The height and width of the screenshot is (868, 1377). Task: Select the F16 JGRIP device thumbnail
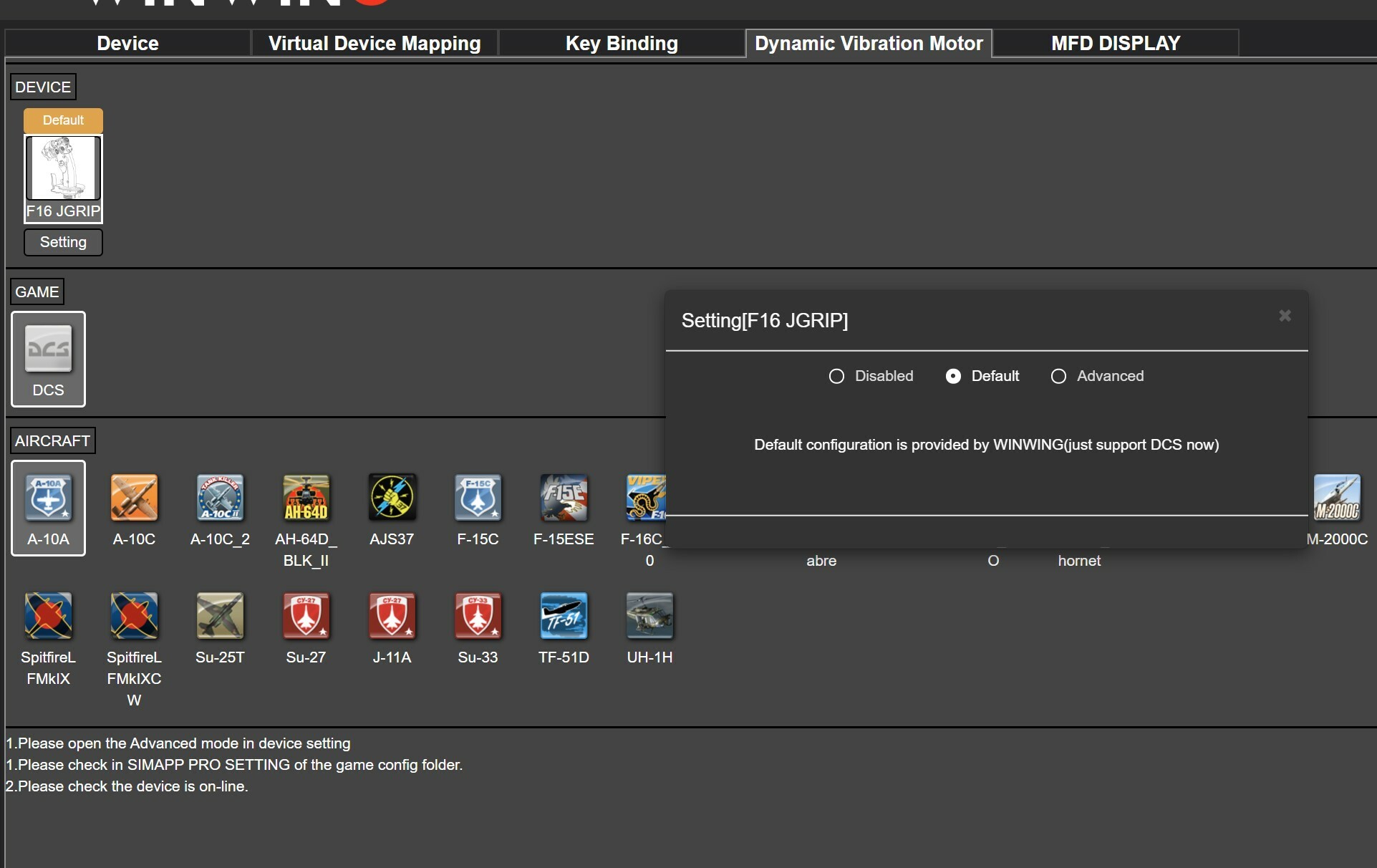pos(63,168)
